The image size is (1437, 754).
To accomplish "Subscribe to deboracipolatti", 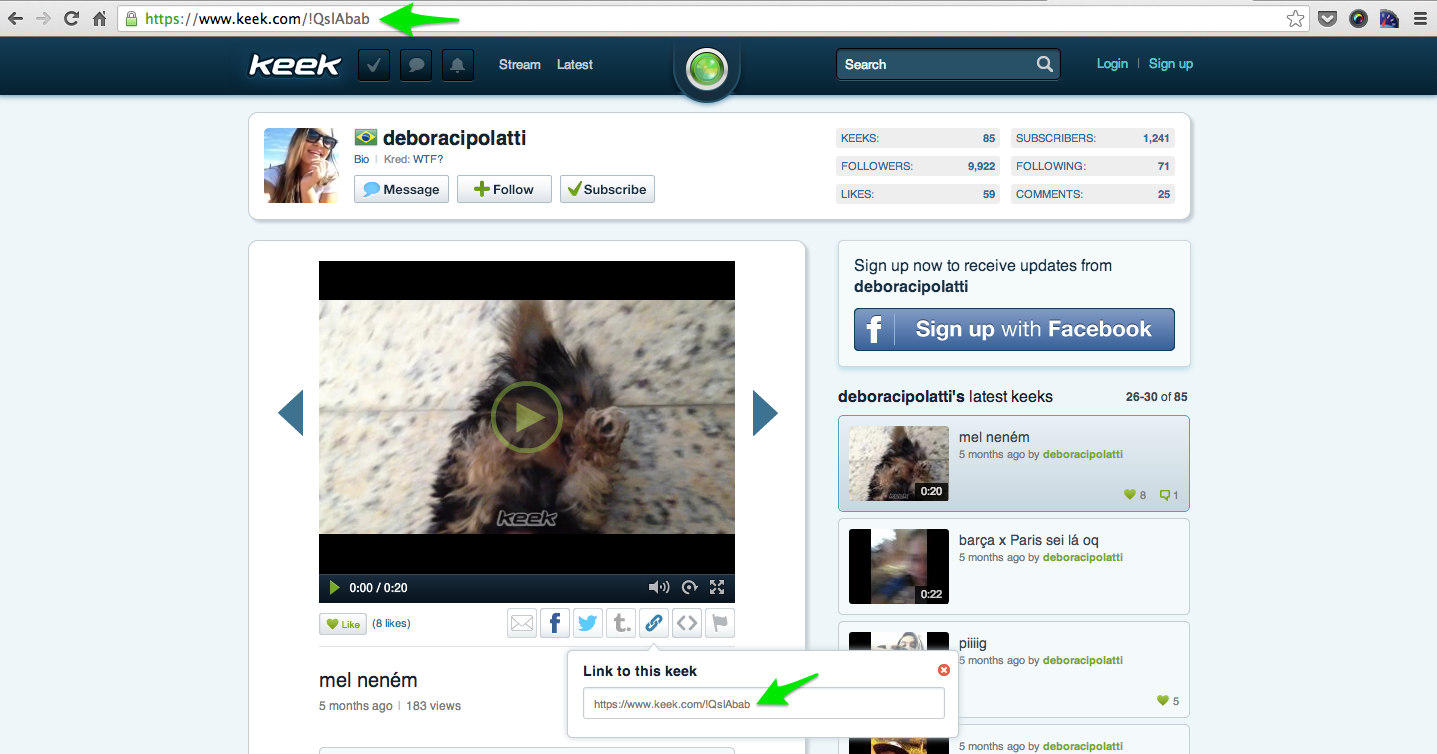I will [607, 189].
